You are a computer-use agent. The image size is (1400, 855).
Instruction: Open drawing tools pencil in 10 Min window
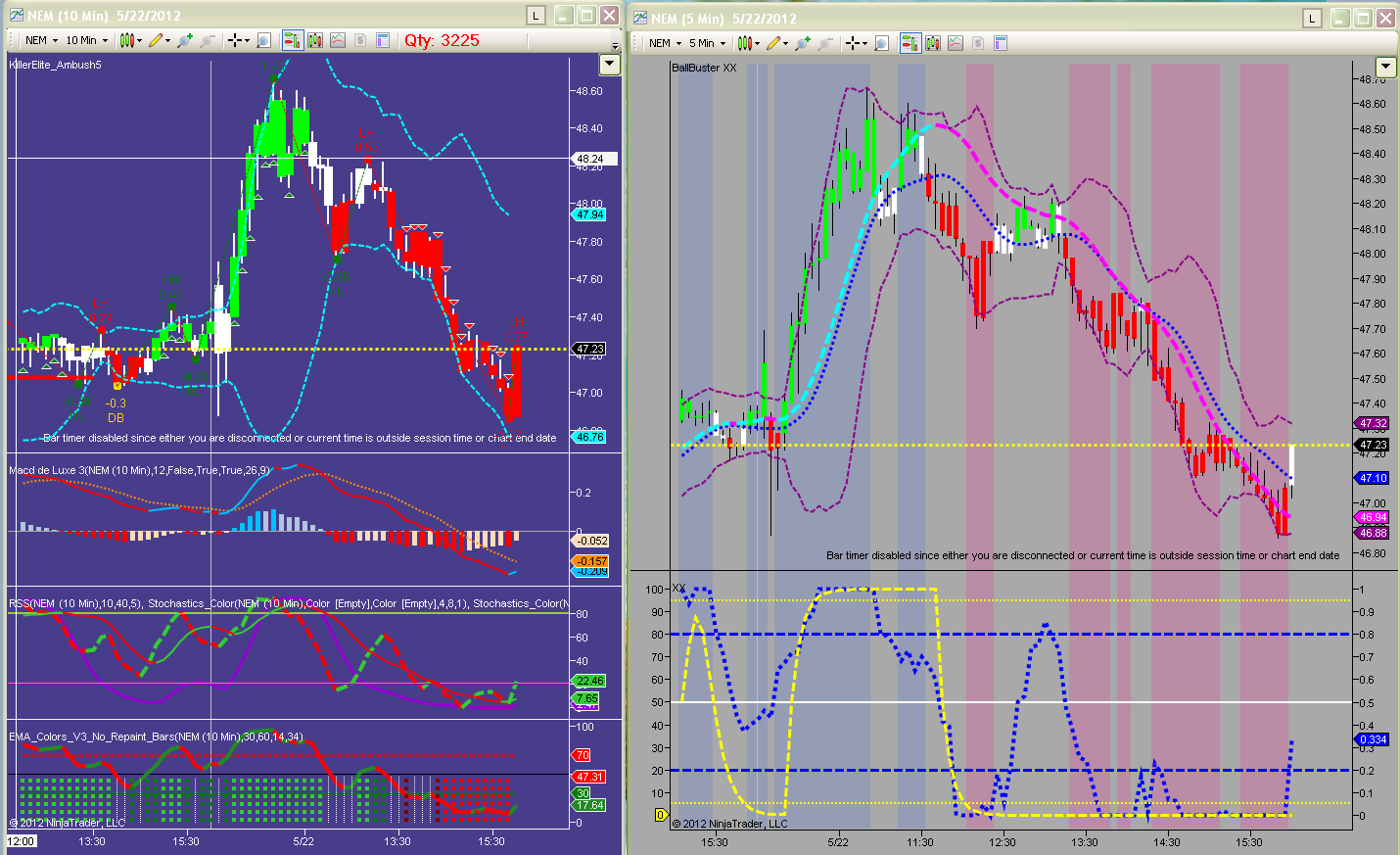tap(160, 40)
